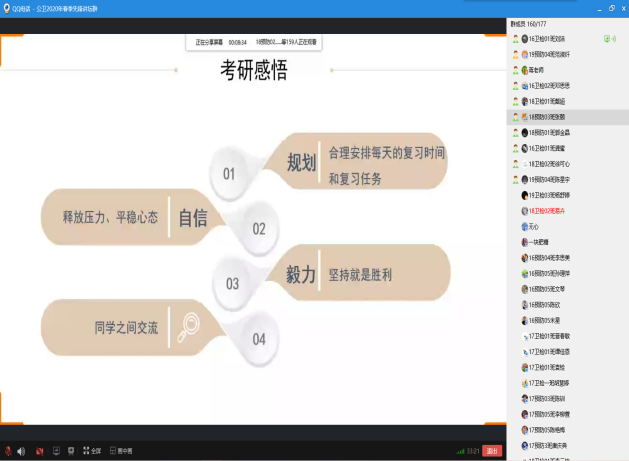Turn on the disabled camera icon
The height and width of the screenshot is (461, 629).
click(39, 451)
